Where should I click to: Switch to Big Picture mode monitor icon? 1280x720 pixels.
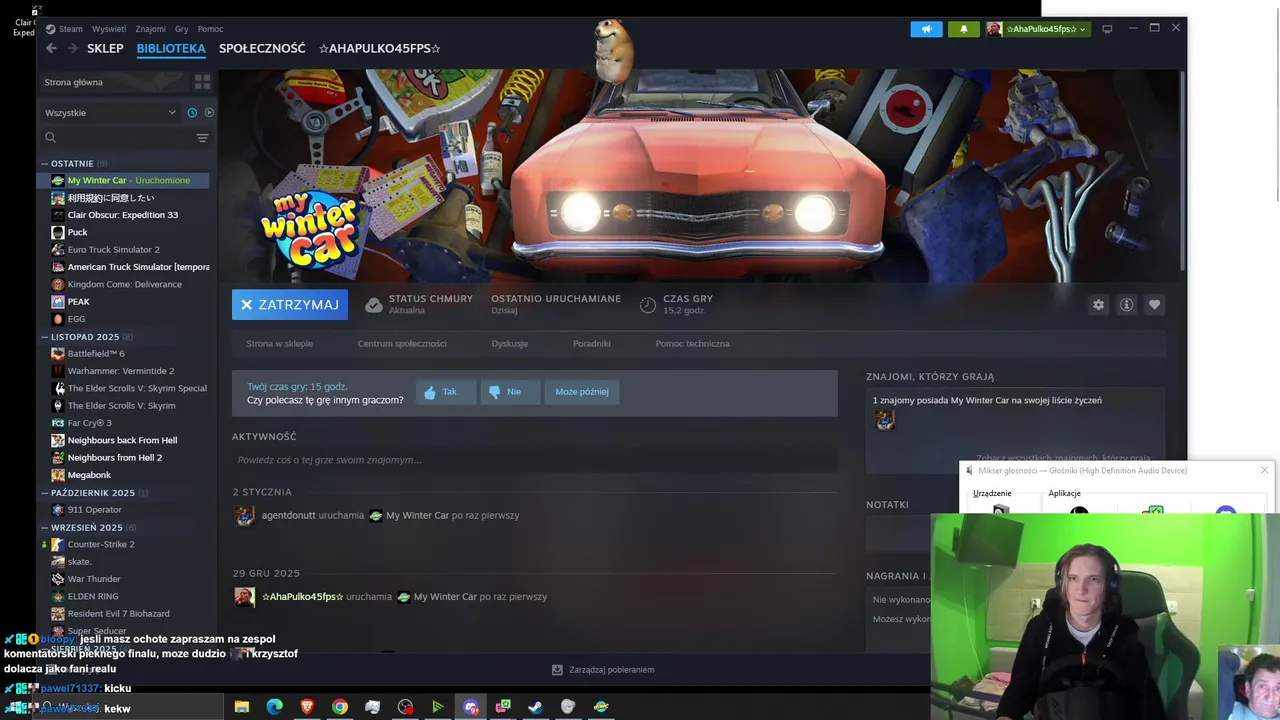tap(1107, 29)
